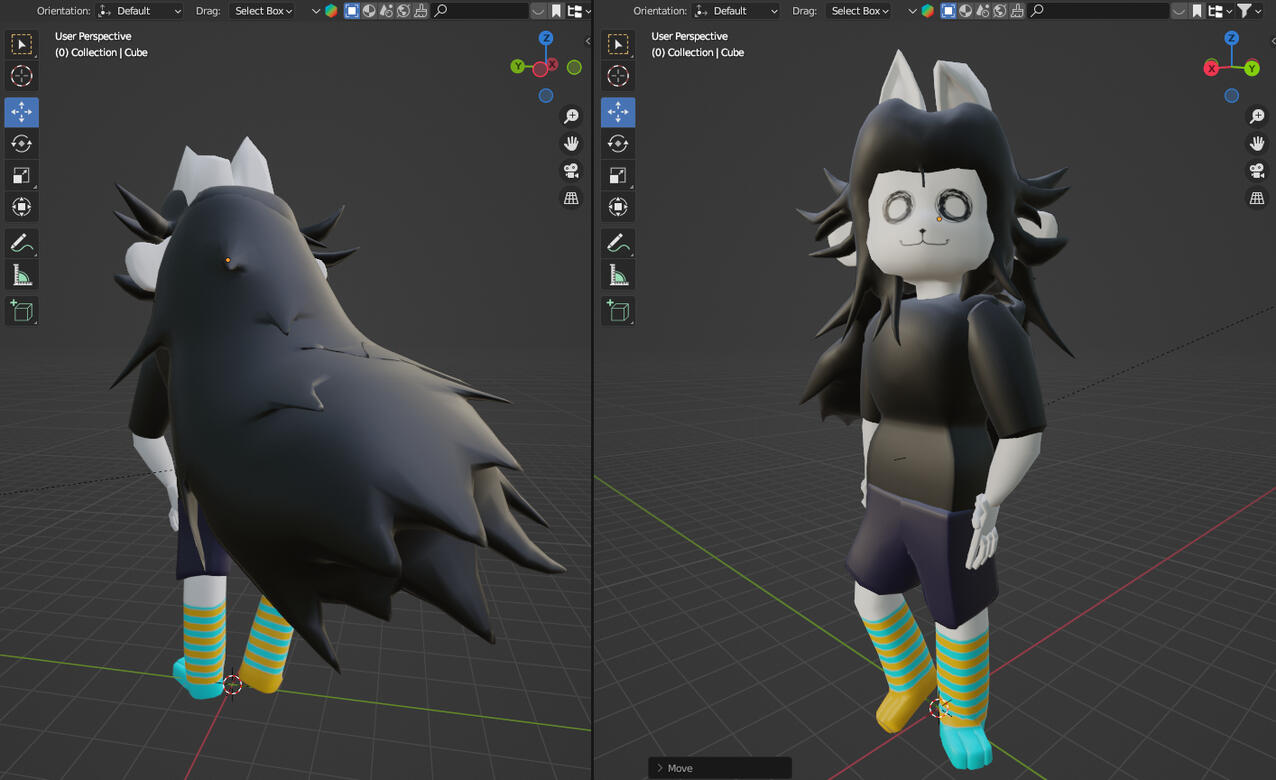
Task: Choose the Move tool in left viewport
Action: pyautogui.click(x=21, y=112)
